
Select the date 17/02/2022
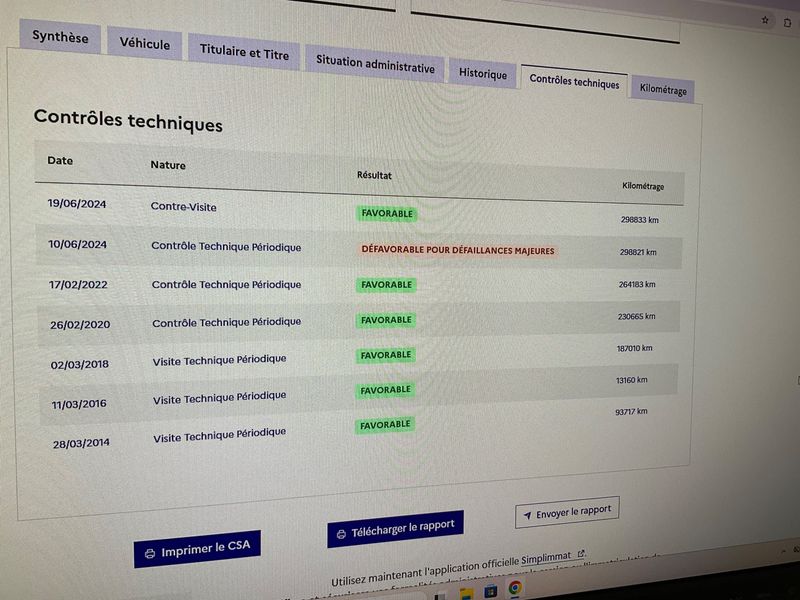78,285
